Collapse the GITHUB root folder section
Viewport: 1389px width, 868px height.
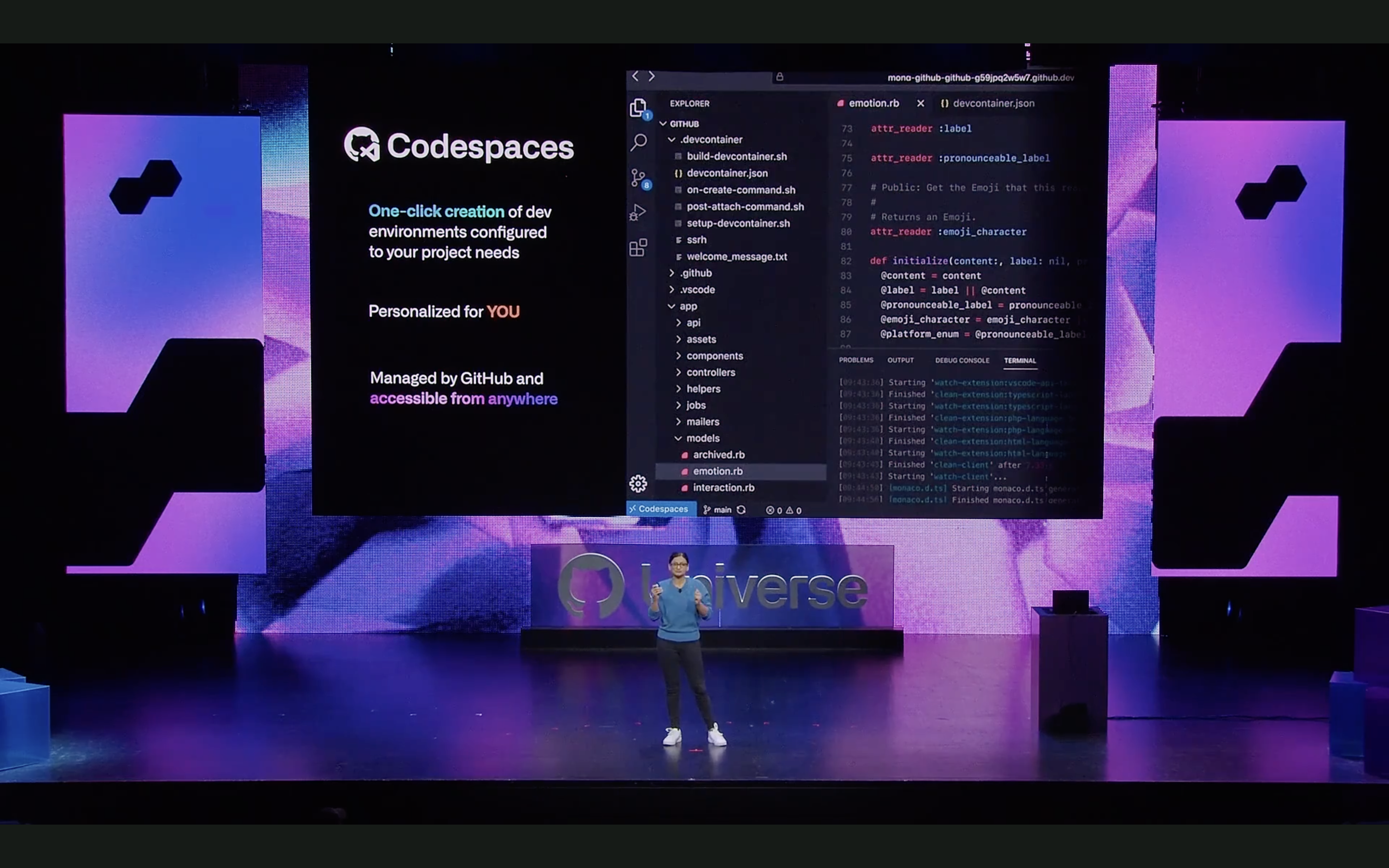point(680,123)
